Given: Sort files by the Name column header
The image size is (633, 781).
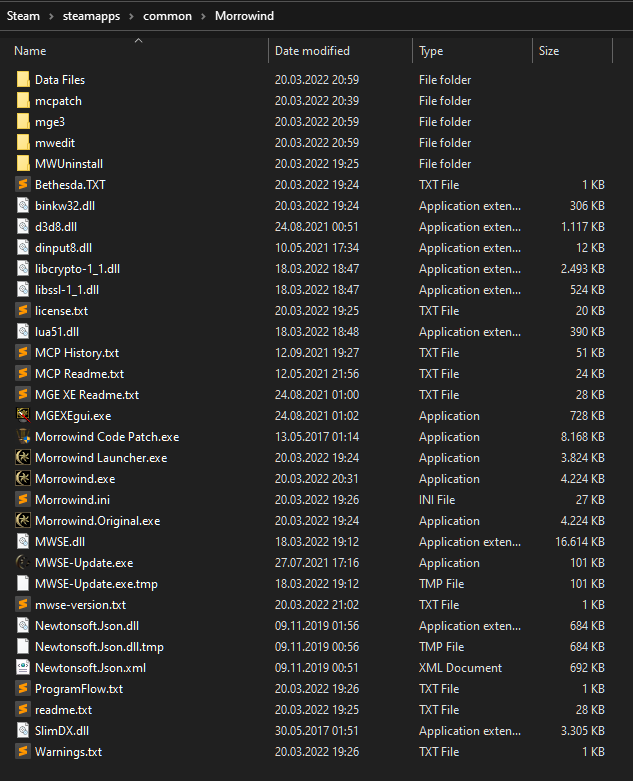Looking at the screenshot, I should [x=30, y=51].
